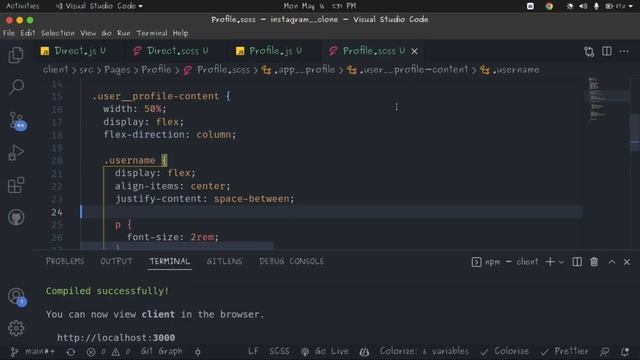
Task: Click the .user__profile-content breadcrumb symbol
Action: 407,70
